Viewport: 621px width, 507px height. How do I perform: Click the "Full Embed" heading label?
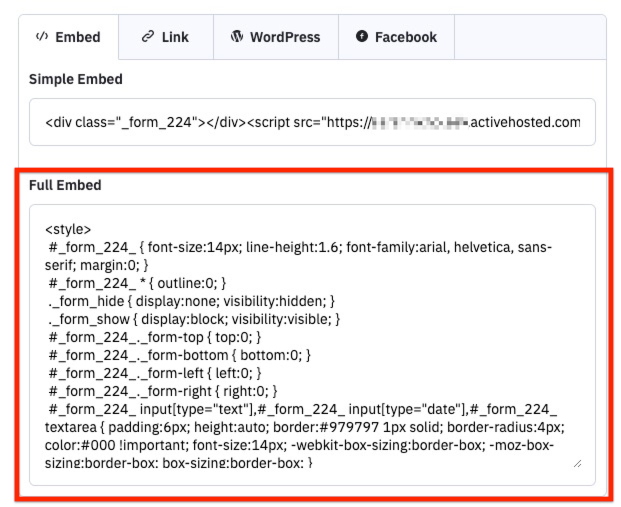[65, 186]
